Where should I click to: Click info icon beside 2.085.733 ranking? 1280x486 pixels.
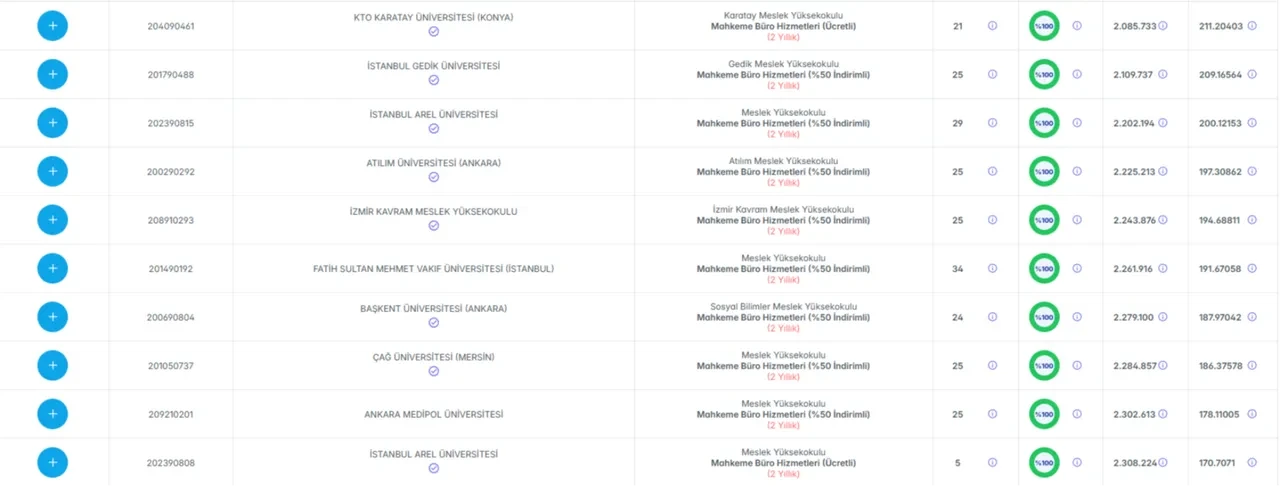[1162, 26]
